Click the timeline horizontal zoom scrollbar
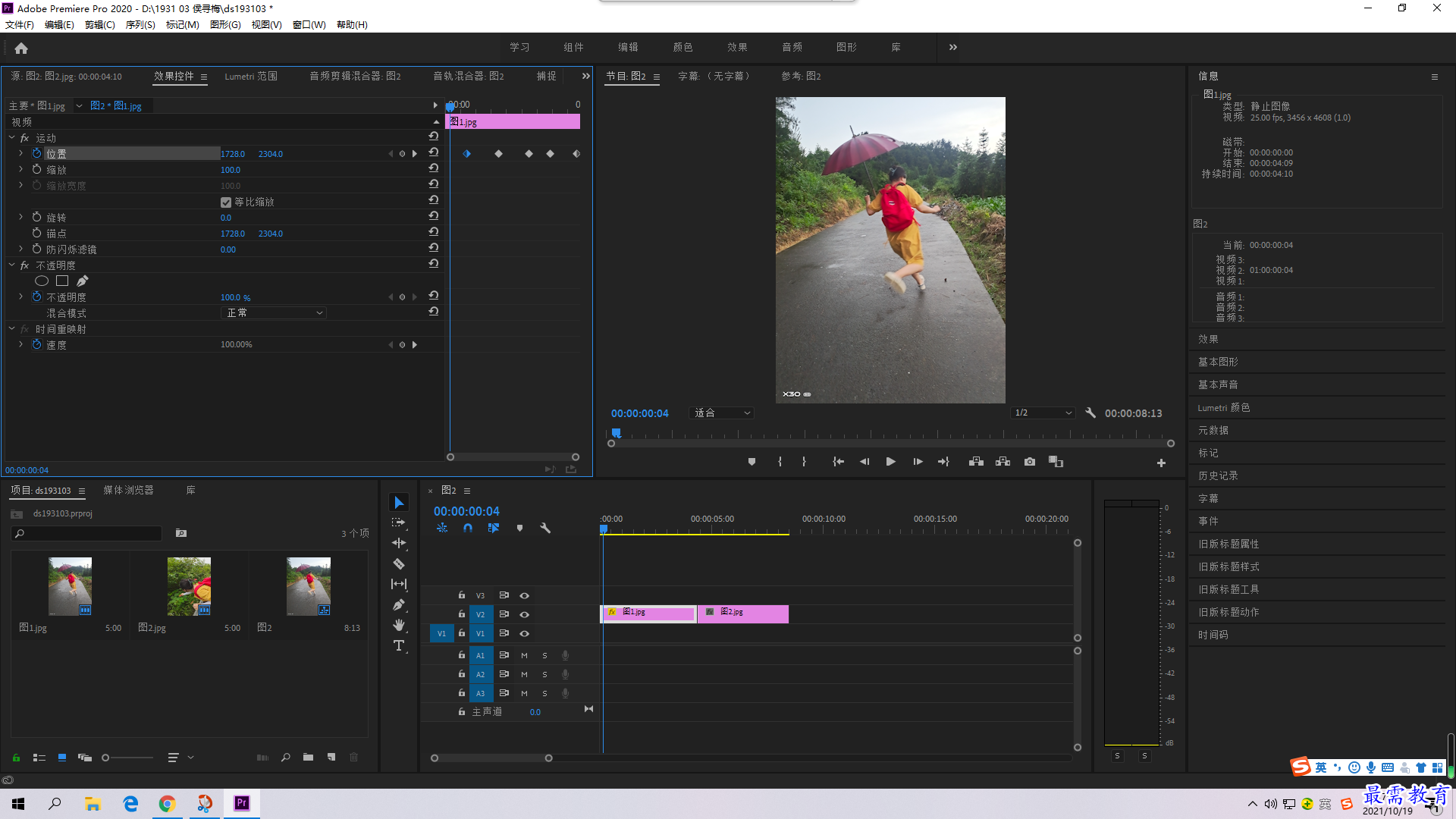Screen dimensions: 1456x819 click(x=491, y=758)
